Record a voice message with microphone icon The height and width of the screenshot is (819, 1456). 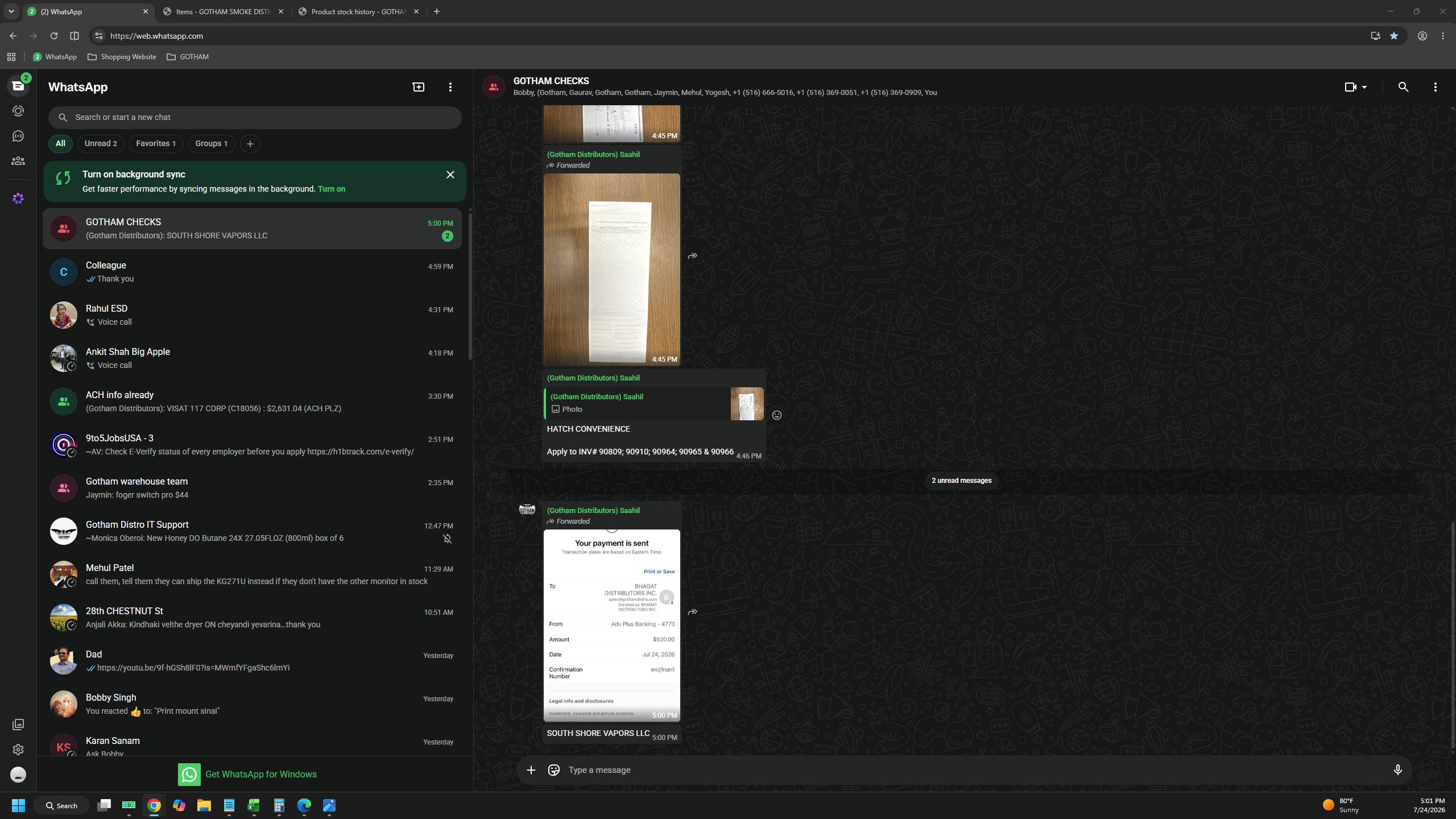(1397, 770)
